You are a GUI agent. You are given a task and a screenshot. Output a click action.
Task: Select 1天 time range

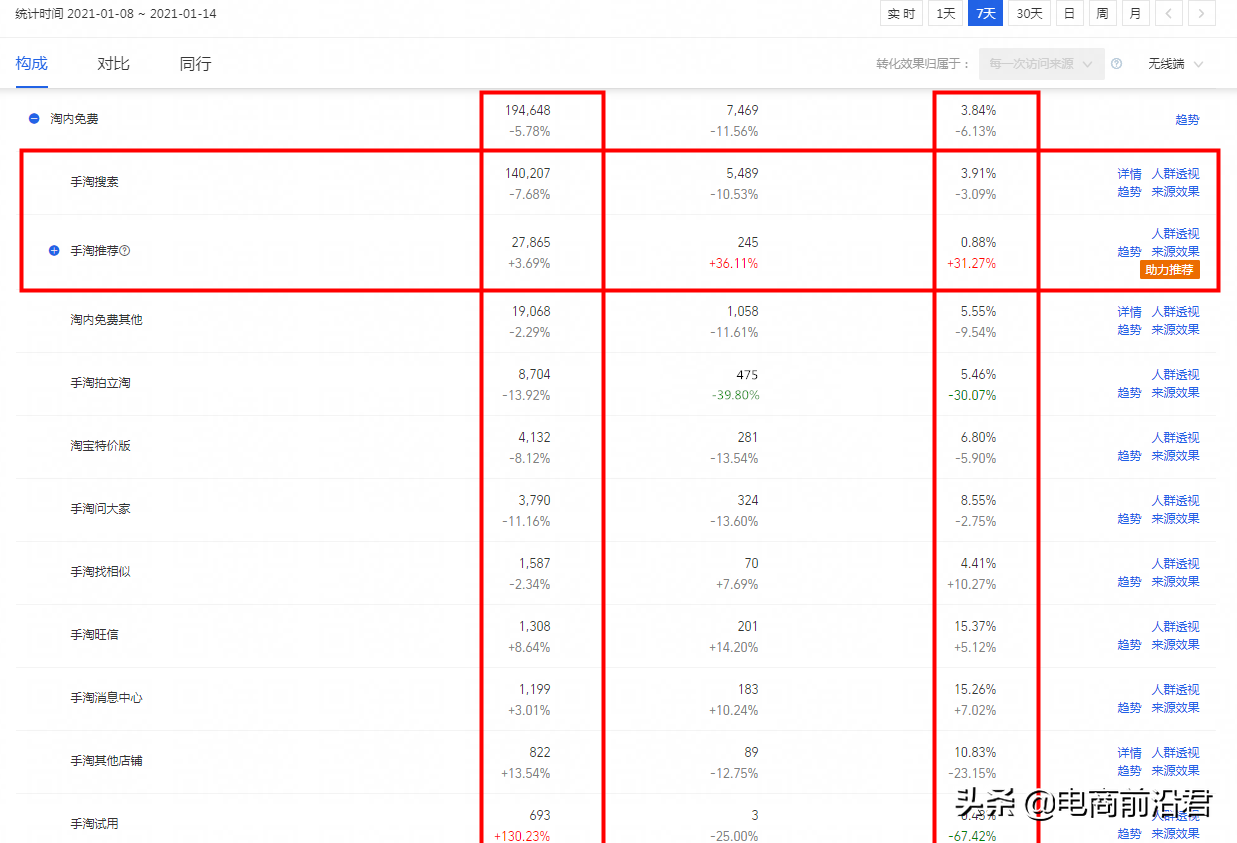(x=945, y=14)
